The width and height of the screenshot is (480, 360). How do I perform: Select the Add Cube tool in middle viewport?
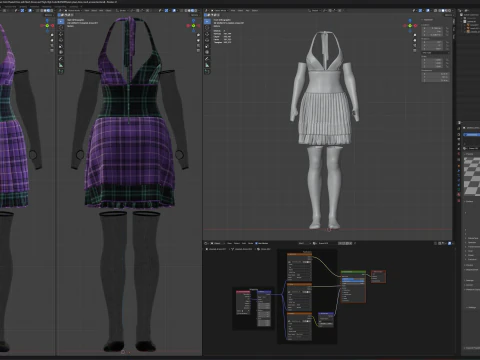pos(61,71)
